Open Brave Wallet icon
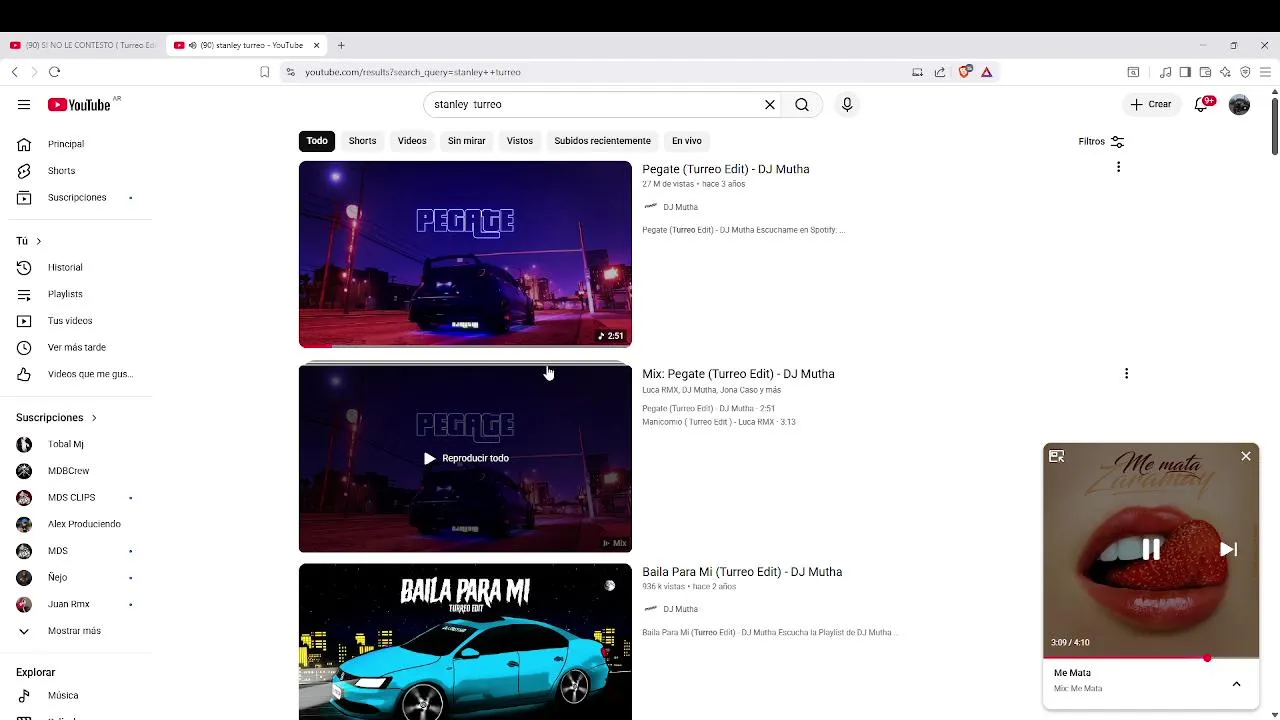The width and height of the screenshot is (1280, 720). pos(1205,72)
